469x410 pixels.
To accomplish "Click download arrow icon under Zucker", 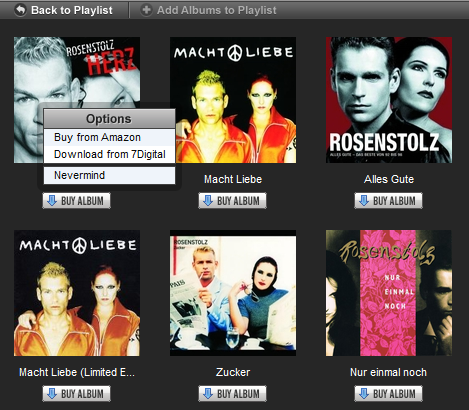I will (208, 394).
